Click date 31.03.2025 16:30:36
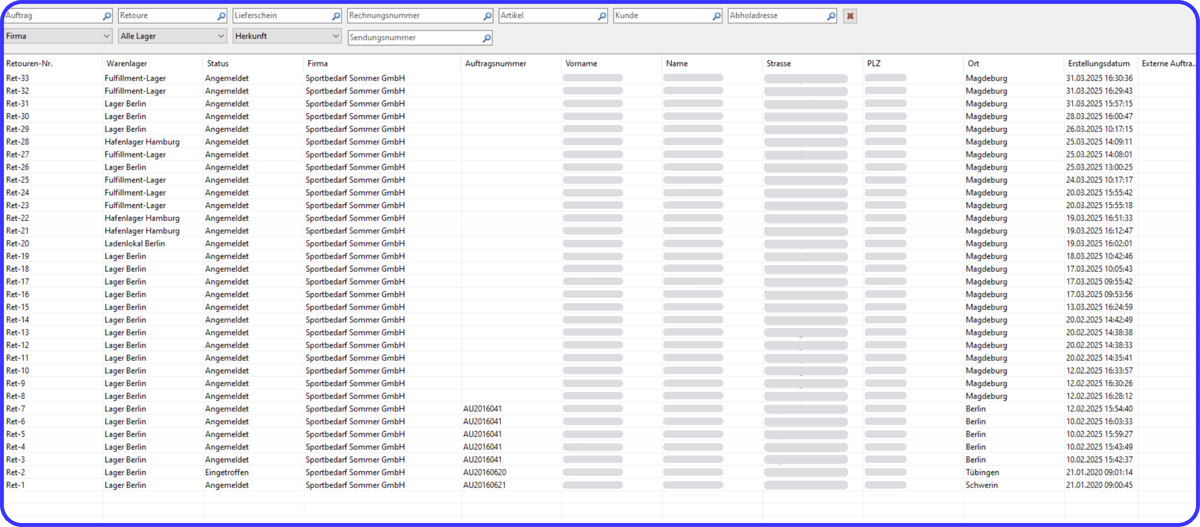 pyautogui.click(x=1099, y=77)
